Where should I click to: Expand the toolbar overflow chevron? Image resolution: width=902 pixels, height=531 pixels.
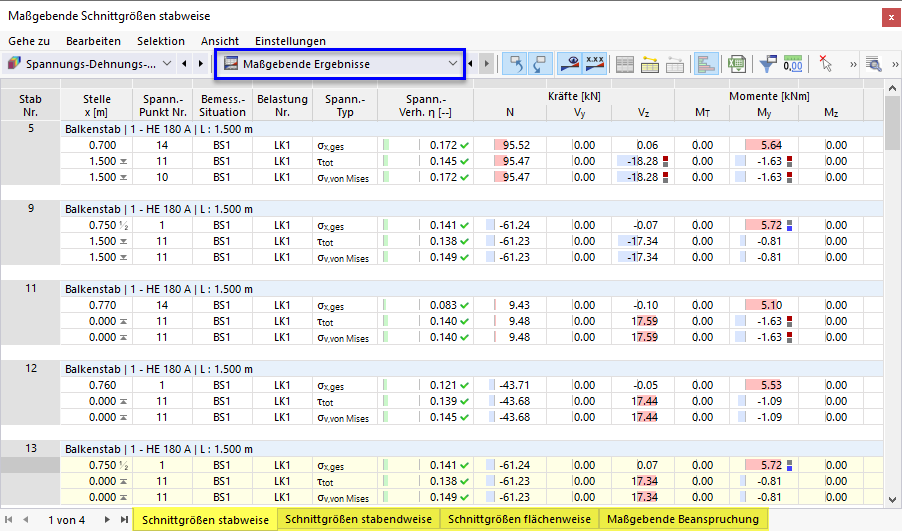(x=853, y=64)
